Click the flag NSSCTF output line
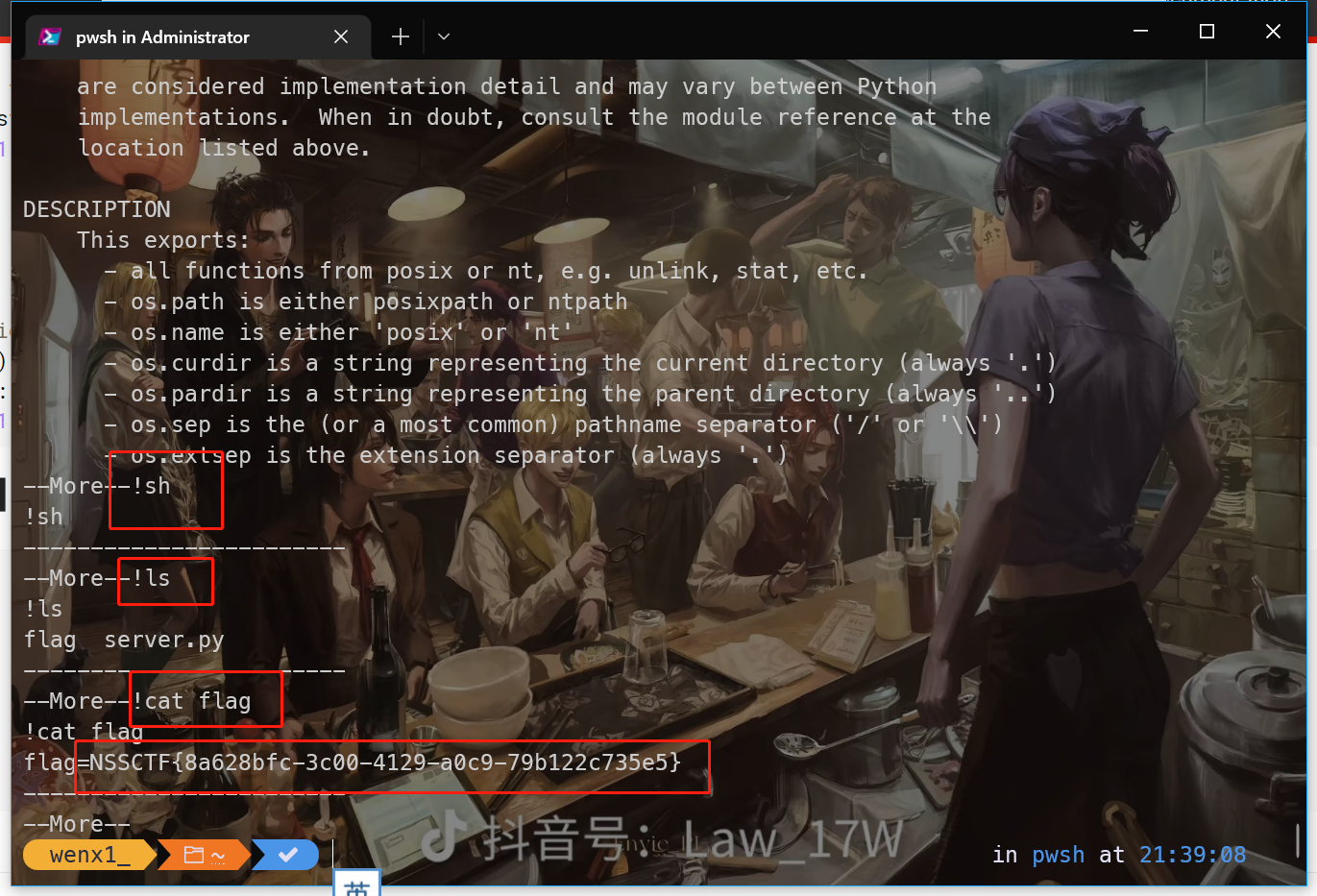Image resolution: width=1317 pixels, height=896 pixels. [x=353, y=763]
